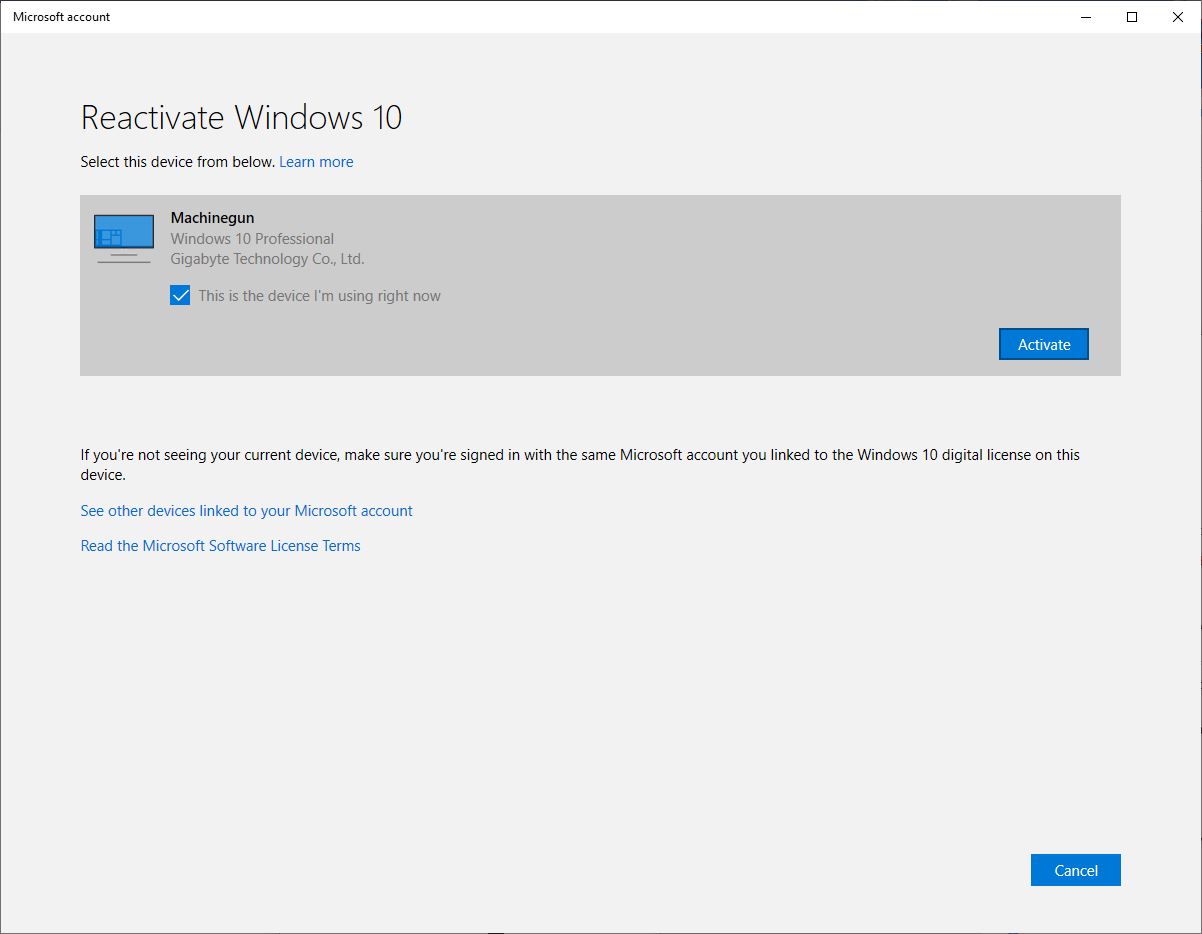Click the 'This is the device I'm using' label

319,296
